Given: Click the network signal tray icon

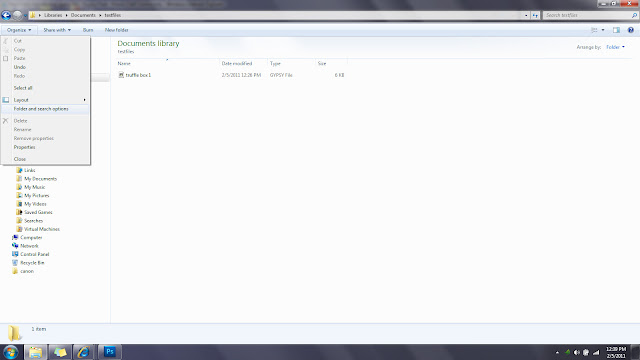Looking at the screenshot, I should pyautogui.click(x=596, y=352).
